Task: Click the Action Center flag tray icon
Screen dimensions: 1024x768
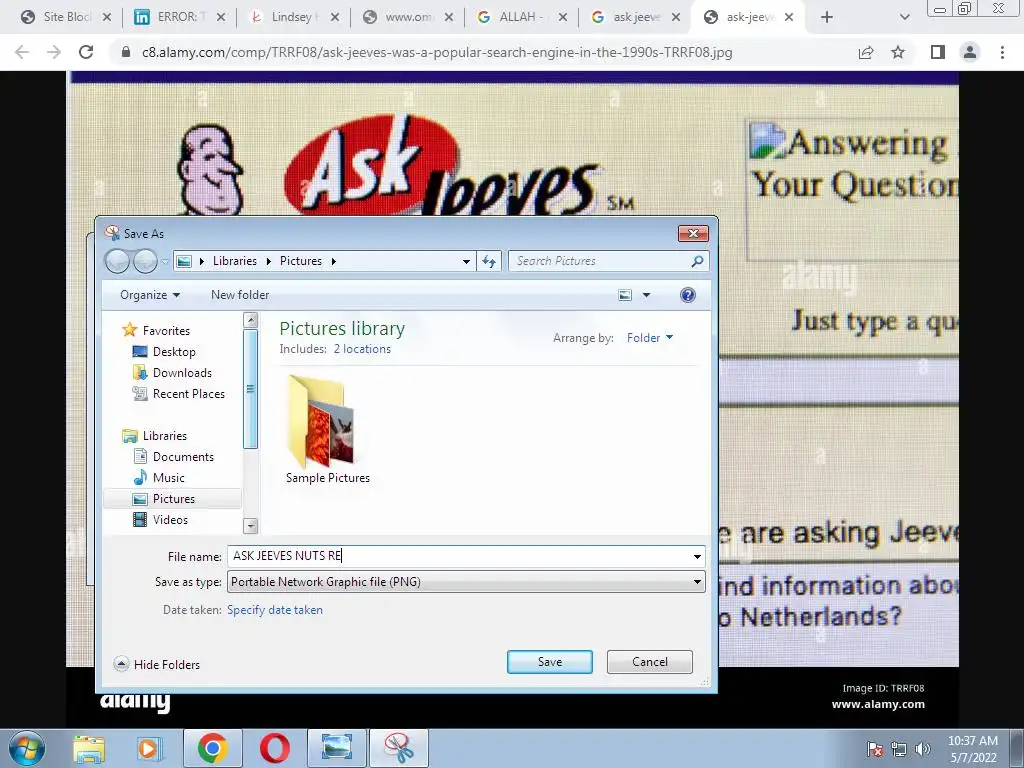Action: click(x=874, y=749)
